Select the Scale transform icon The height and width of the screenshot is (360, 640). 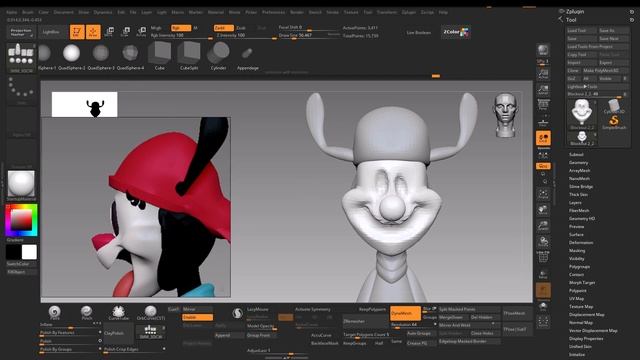pos(125,32)
